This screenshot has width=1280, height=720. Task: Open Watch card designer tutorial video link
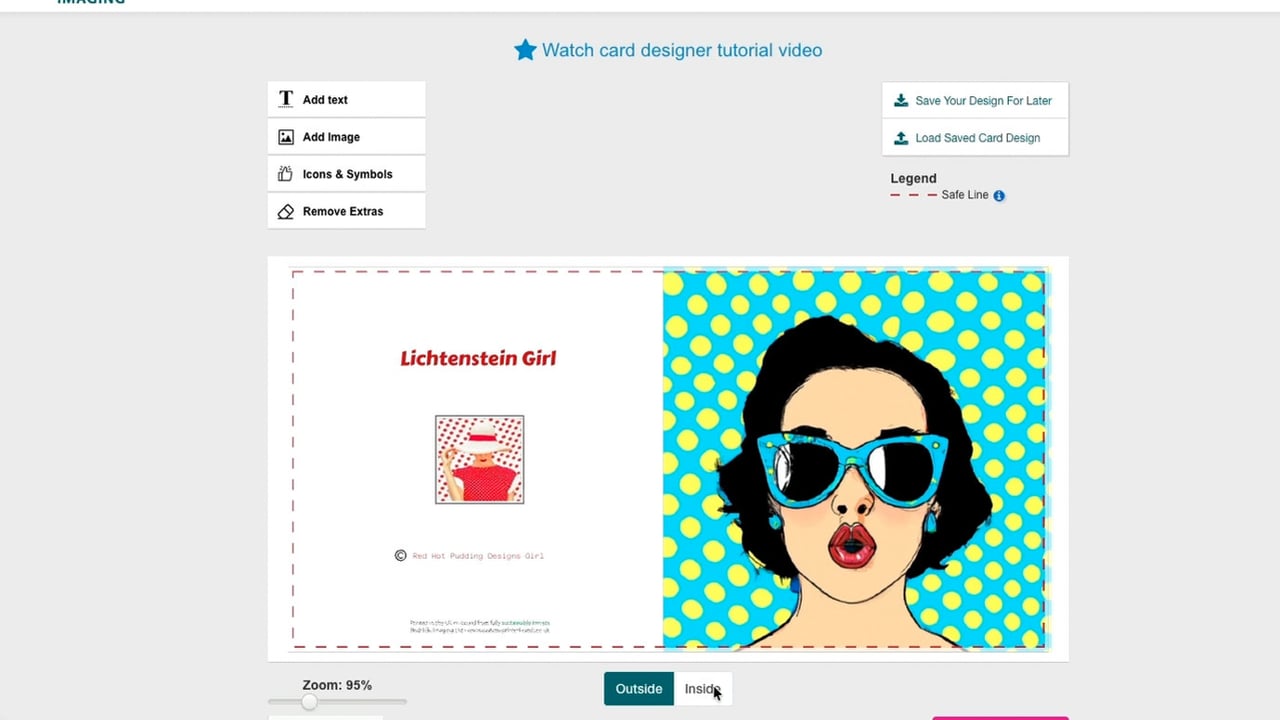tap(682, 50)
